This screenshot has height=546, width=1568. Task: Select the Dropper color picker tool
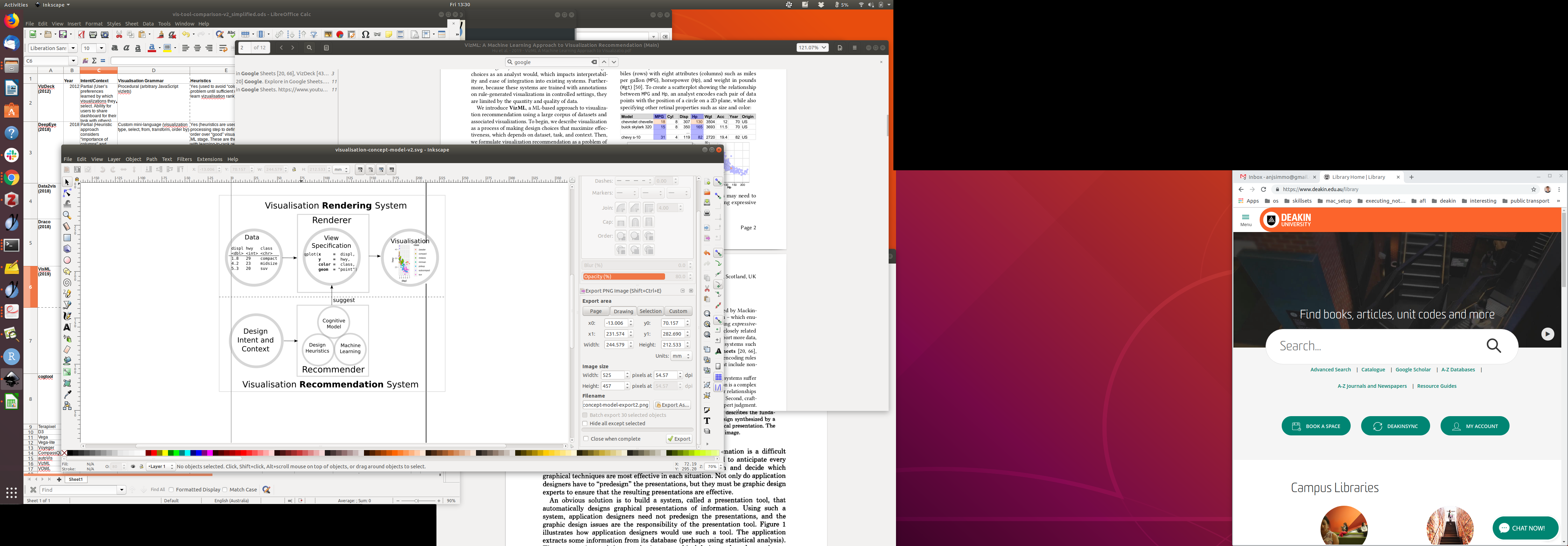pyautogui.click(x=67, y=394)
